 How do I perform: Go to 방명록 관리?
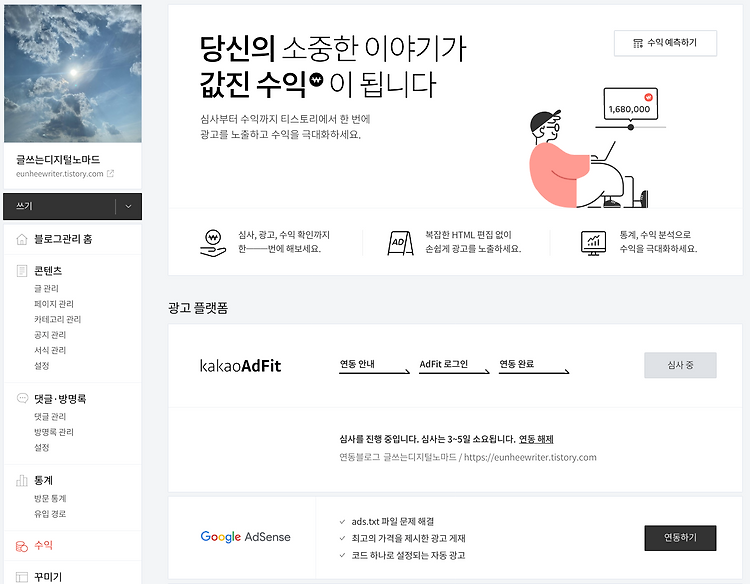tap(54, 432)
